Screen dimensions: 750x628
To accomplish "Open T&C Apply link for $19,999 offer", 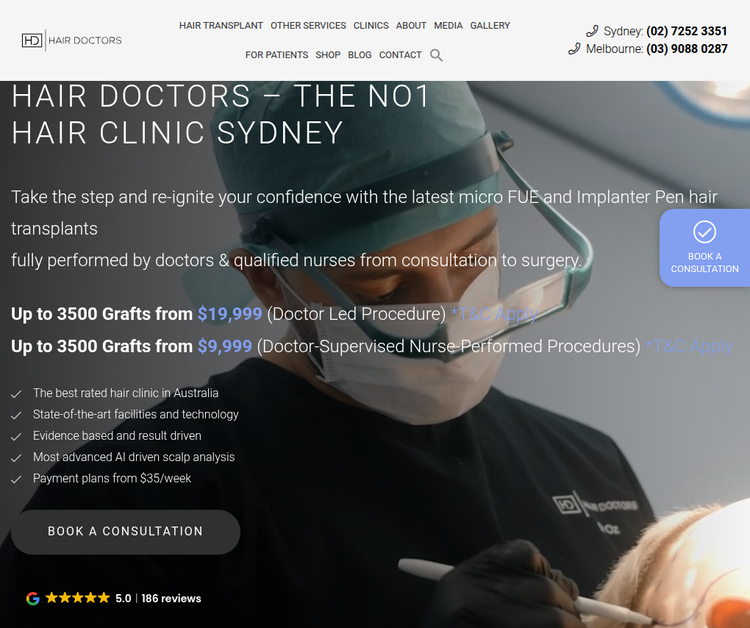I will (x=494, y=314).
